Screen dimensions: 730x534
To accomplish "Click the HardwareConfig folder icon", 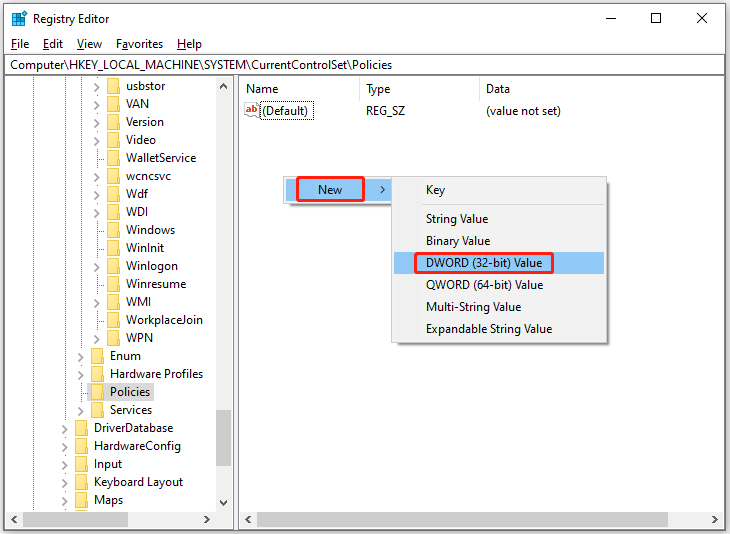I will [81, 446].
